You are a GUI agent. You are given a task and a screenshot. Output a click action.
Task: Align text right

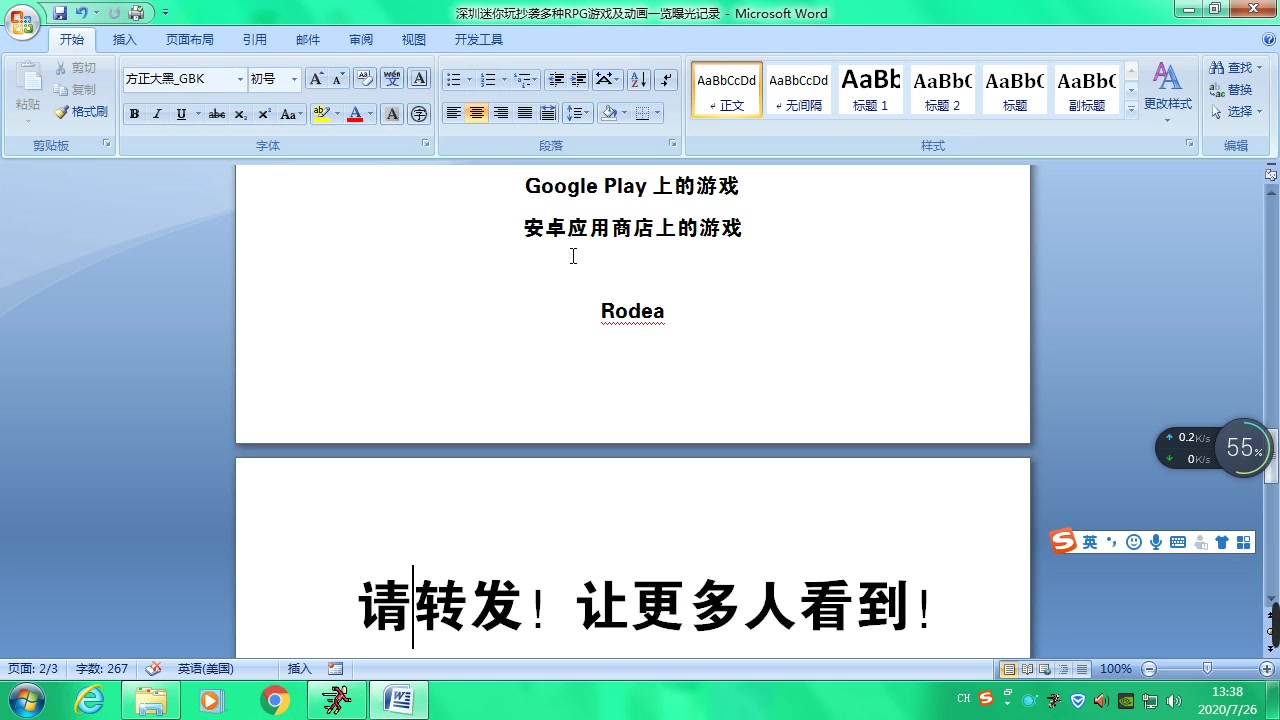(x=500, y=113)
